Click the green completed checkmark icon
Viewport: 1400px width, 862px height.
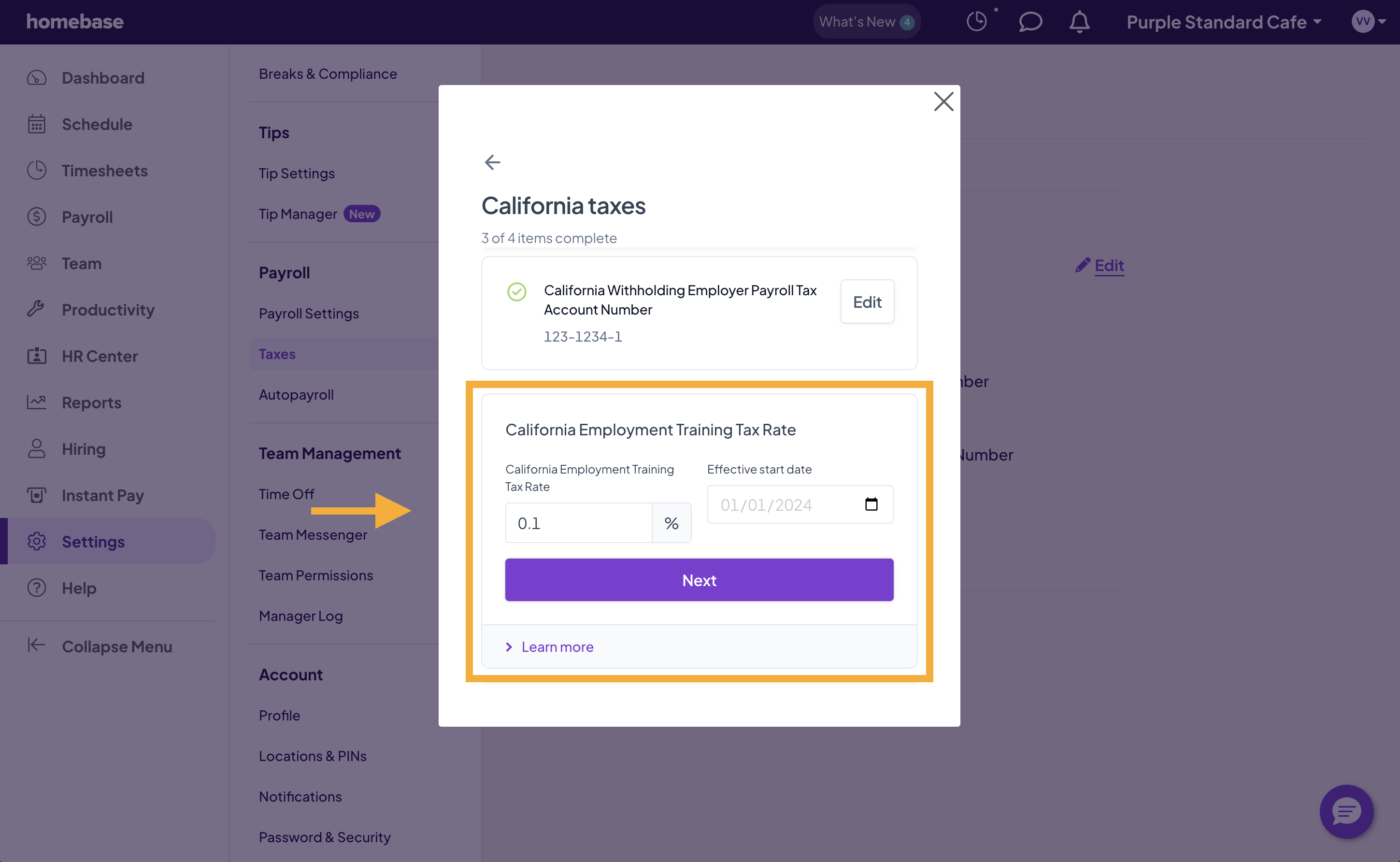coord(516,291)
